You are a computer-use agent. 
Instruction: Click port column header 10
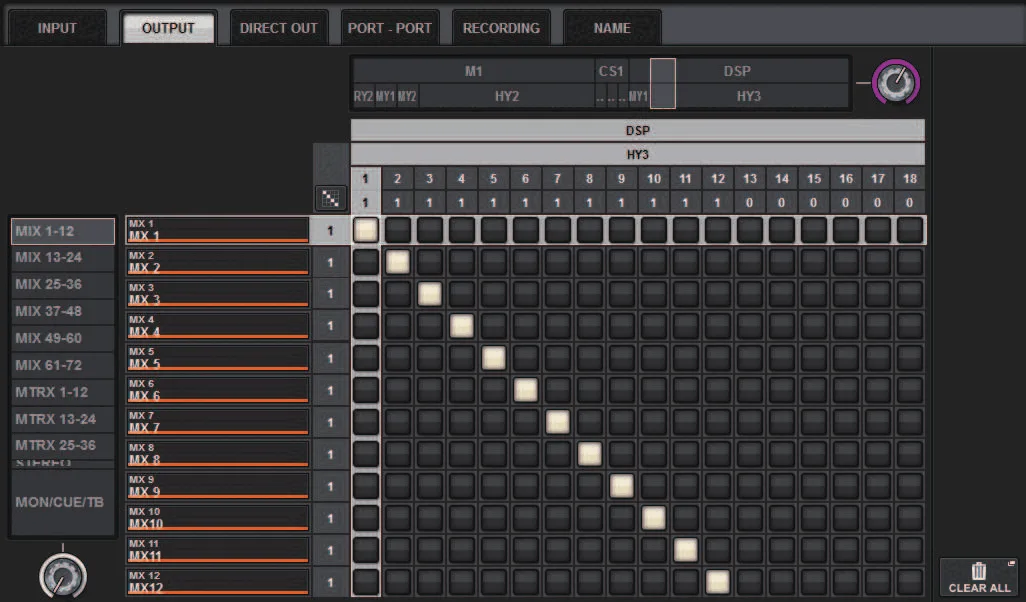[x=654, y=179]
